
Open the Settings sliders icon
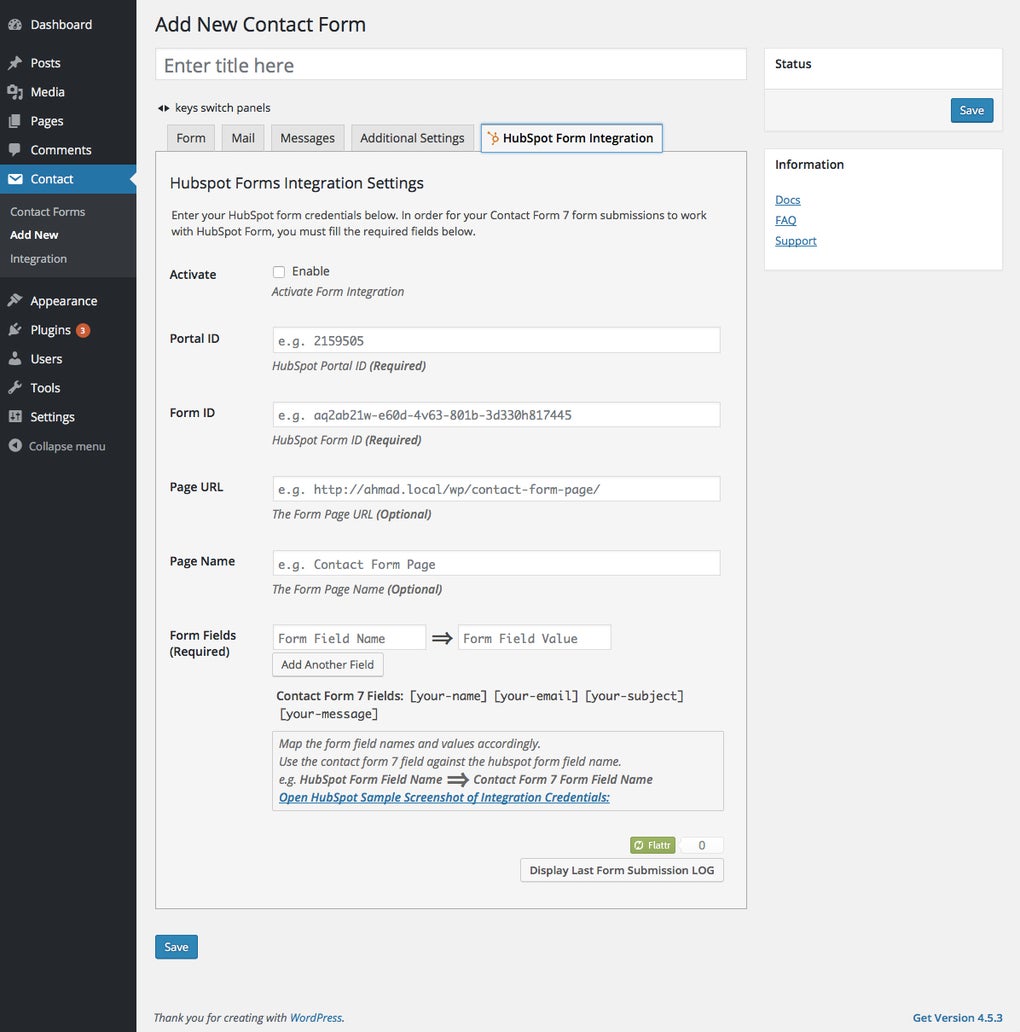tap(16, 416)
